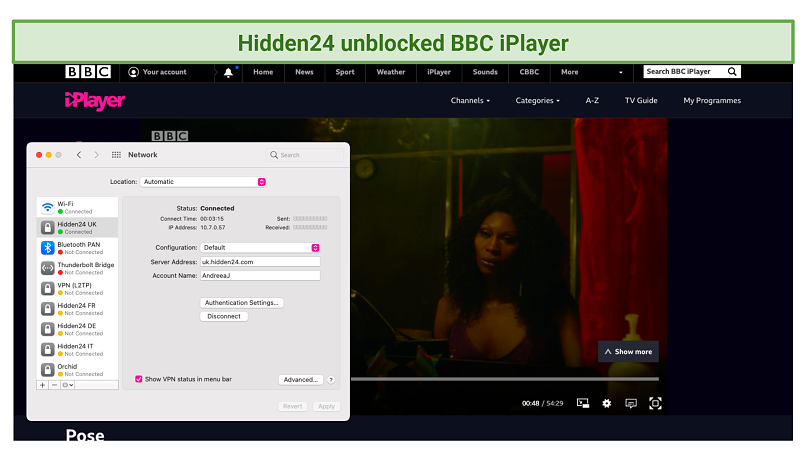Viewport: 806px width, 453px height.
Task: Click the Account Name field
Action: (260, 276)
